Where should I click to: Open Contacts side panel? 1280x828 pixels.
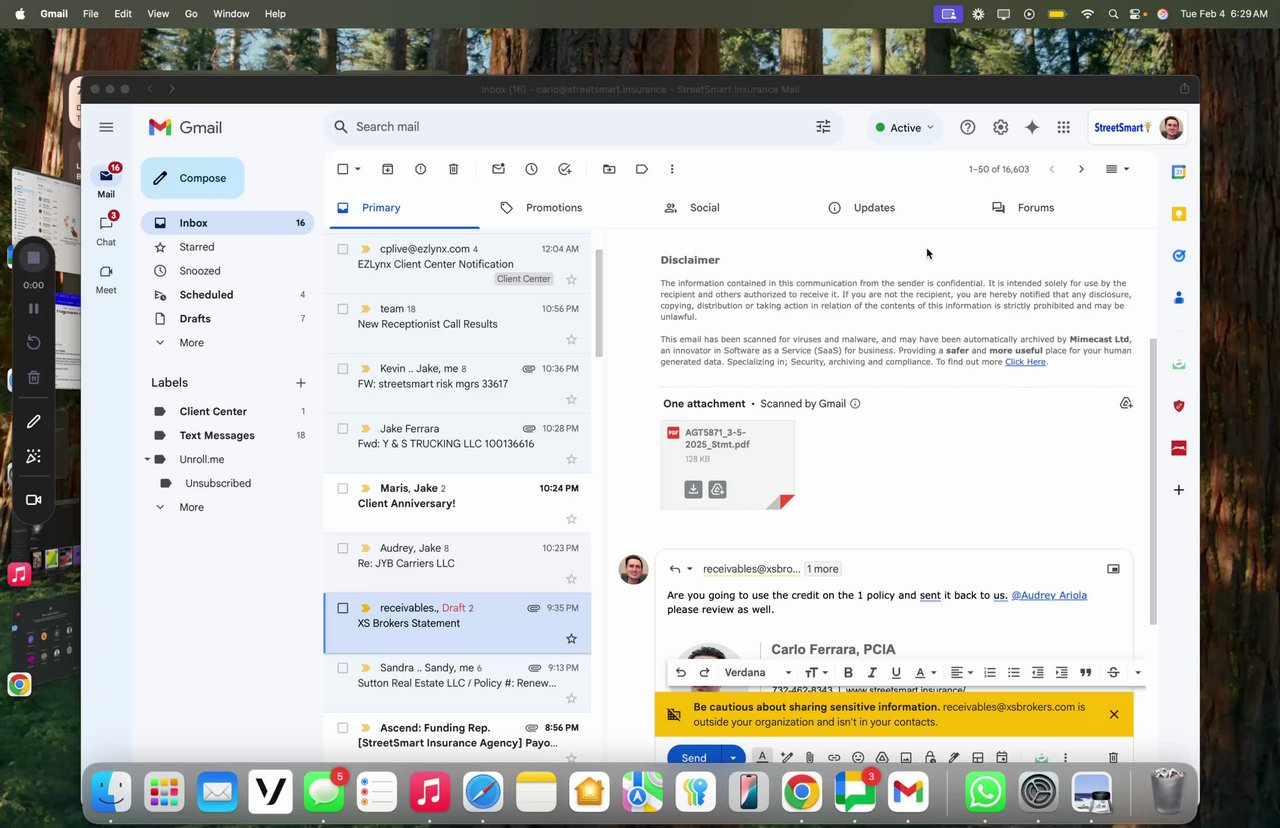coord(1179,297)
